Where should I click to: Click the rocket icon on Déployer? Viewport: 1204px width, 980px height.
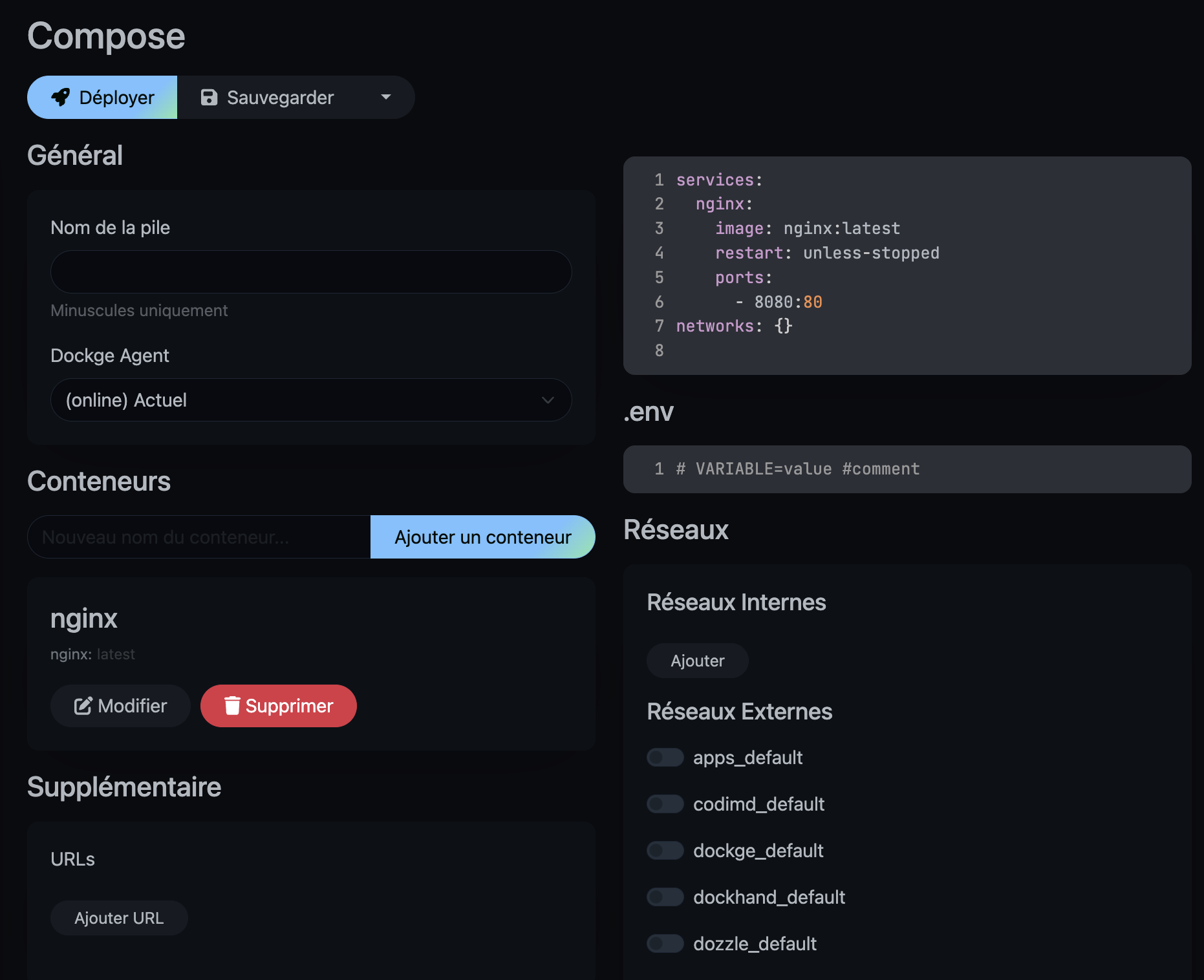[x=61, y=97]
